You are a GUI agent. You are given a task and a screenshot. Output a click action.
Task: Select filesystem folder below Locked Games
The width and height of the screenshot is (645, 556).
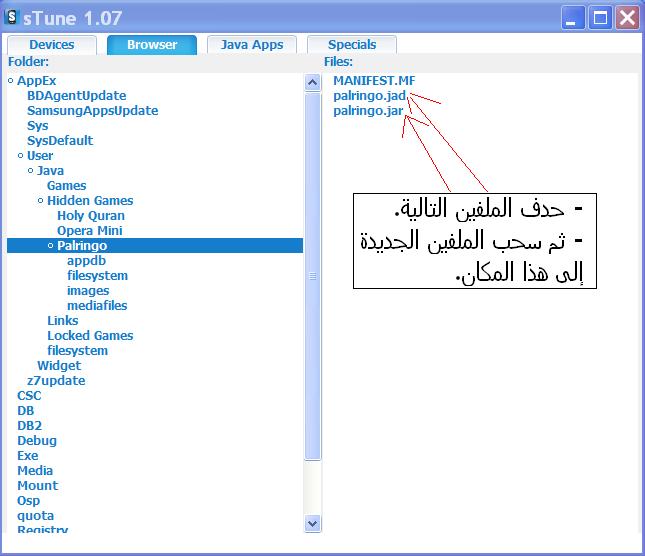point(77,351)
